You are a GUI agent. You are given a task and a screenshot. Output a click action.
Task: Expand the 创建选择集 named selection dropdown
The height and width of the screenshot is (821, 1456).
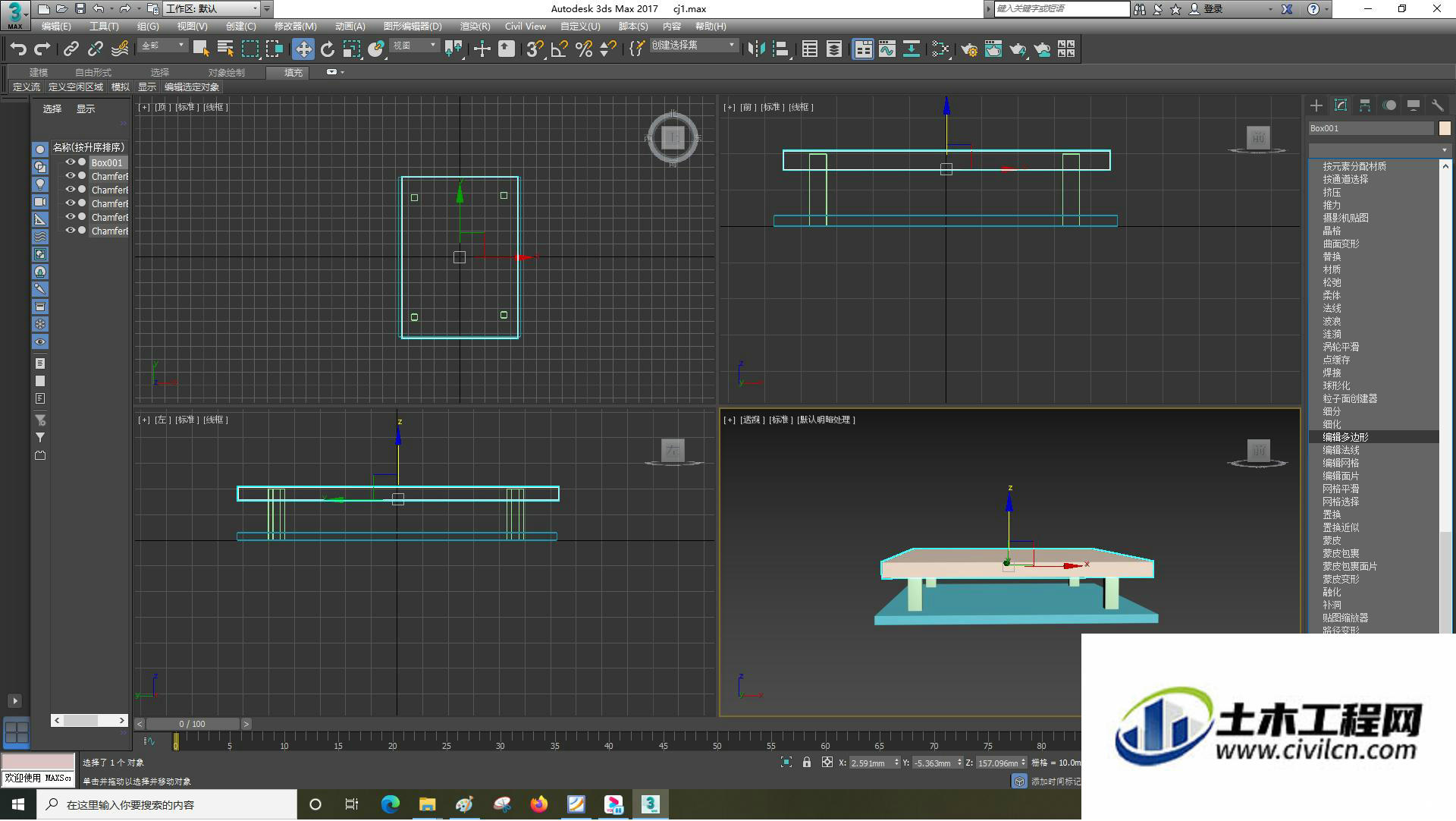693,46
